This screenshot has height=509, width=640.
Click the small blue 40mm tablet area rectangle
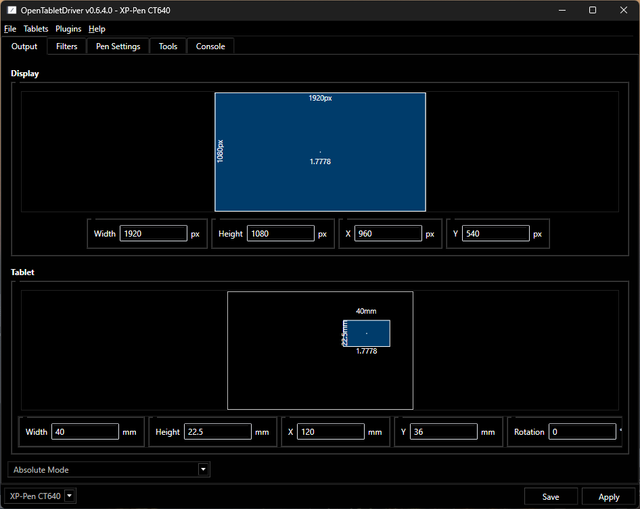[367, 333]
